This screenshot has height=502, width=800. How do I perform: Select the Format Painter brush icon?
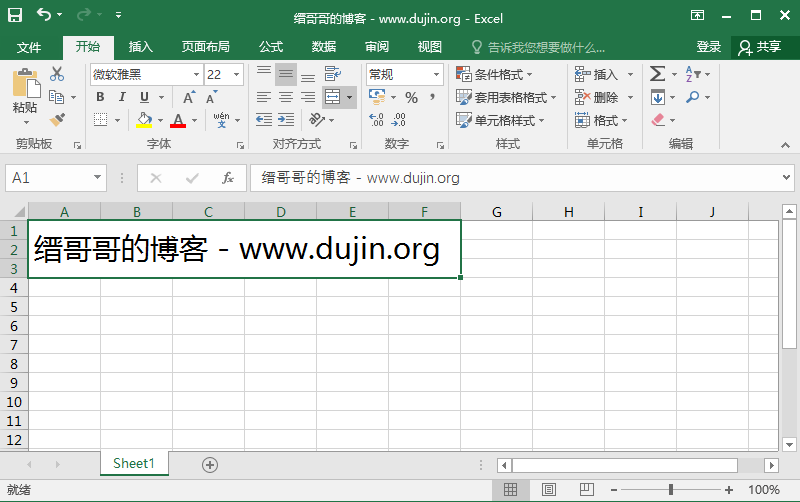coord(57,120)
